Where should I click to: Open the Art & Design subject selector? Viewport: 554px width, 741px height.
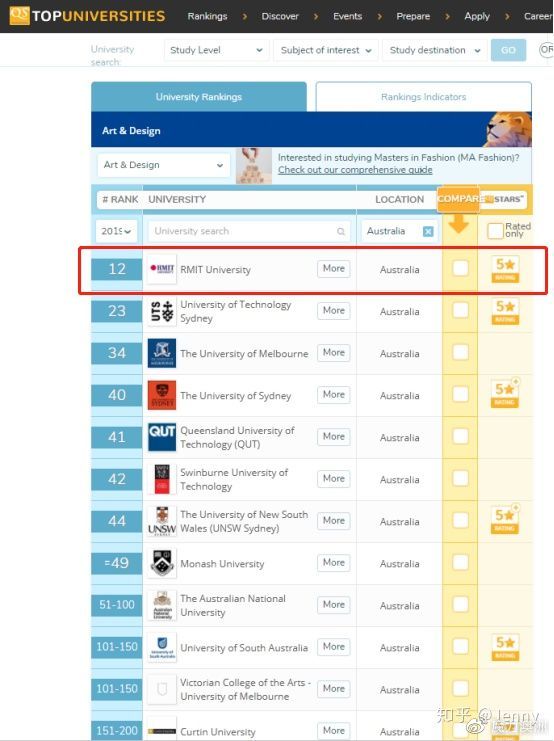point(163,165)
